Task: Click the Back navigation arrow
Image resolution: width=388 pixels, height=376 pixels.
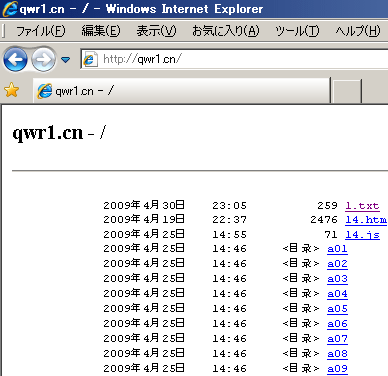Action: pos(15,60)
